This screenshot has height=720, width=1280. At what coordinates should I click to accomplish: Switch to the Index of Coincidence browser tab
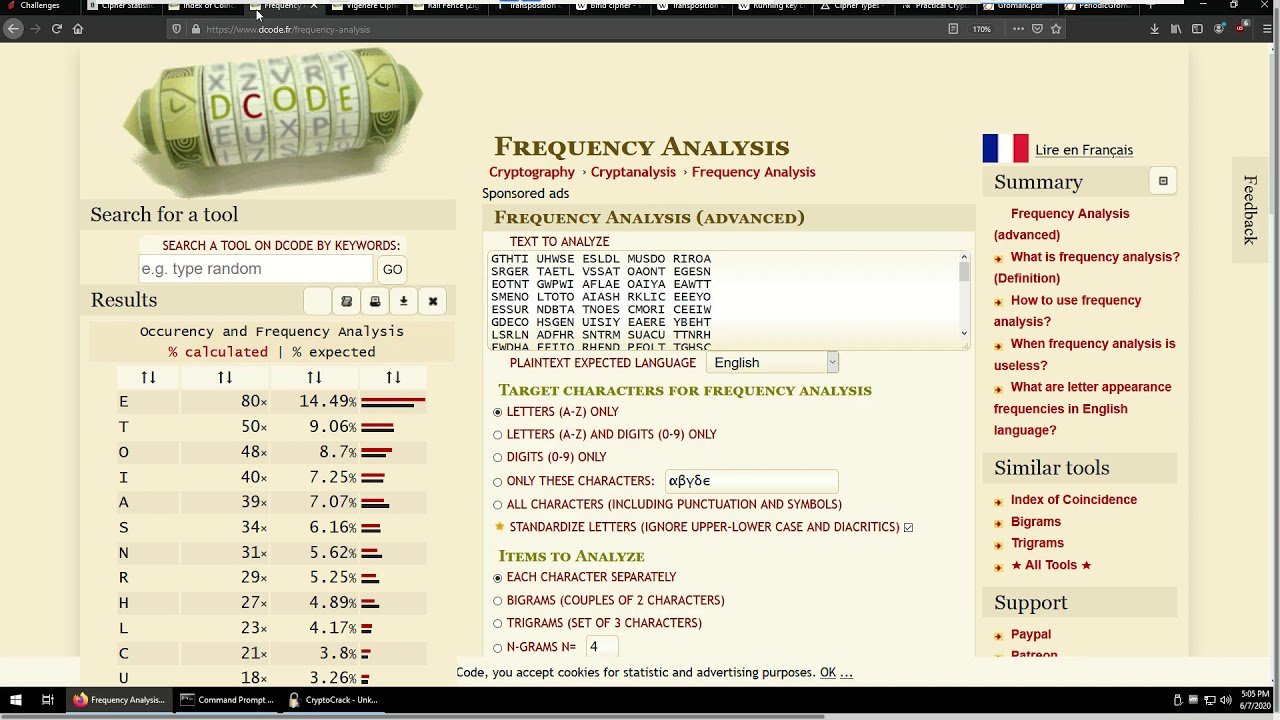[204, 6]
